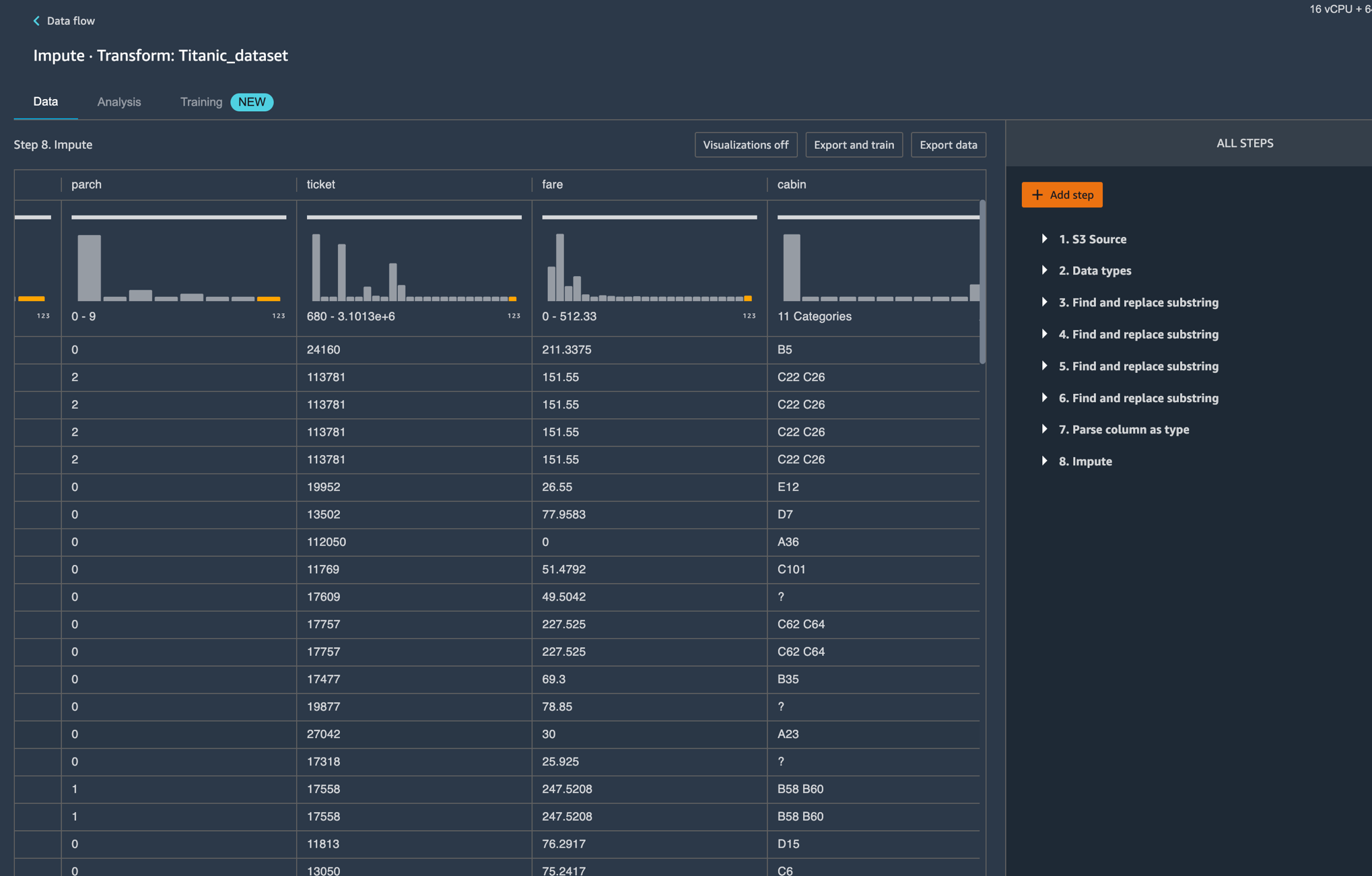Open the Training tab
1372x876 pixels.
click(x=201, y=102)
